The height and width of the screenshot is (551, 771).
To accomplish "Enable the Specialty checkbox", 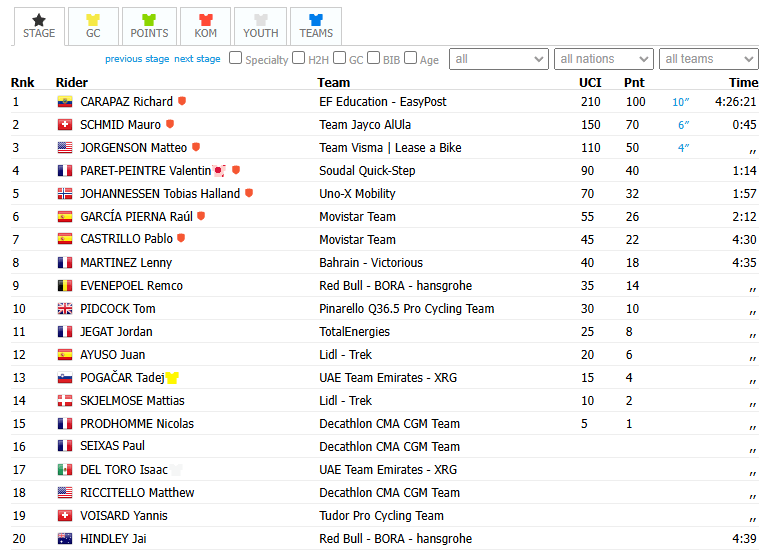I will point(236,58).
